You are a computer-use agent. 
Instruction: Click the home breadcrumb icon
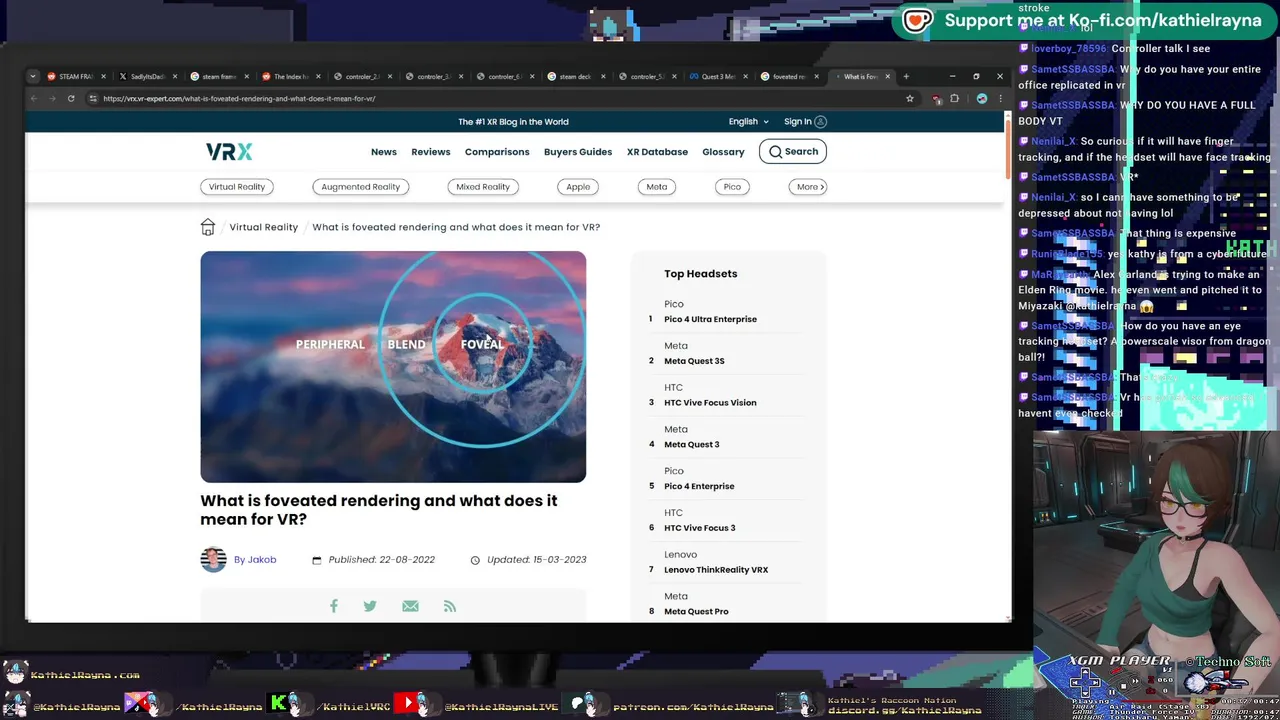point(208,227)
